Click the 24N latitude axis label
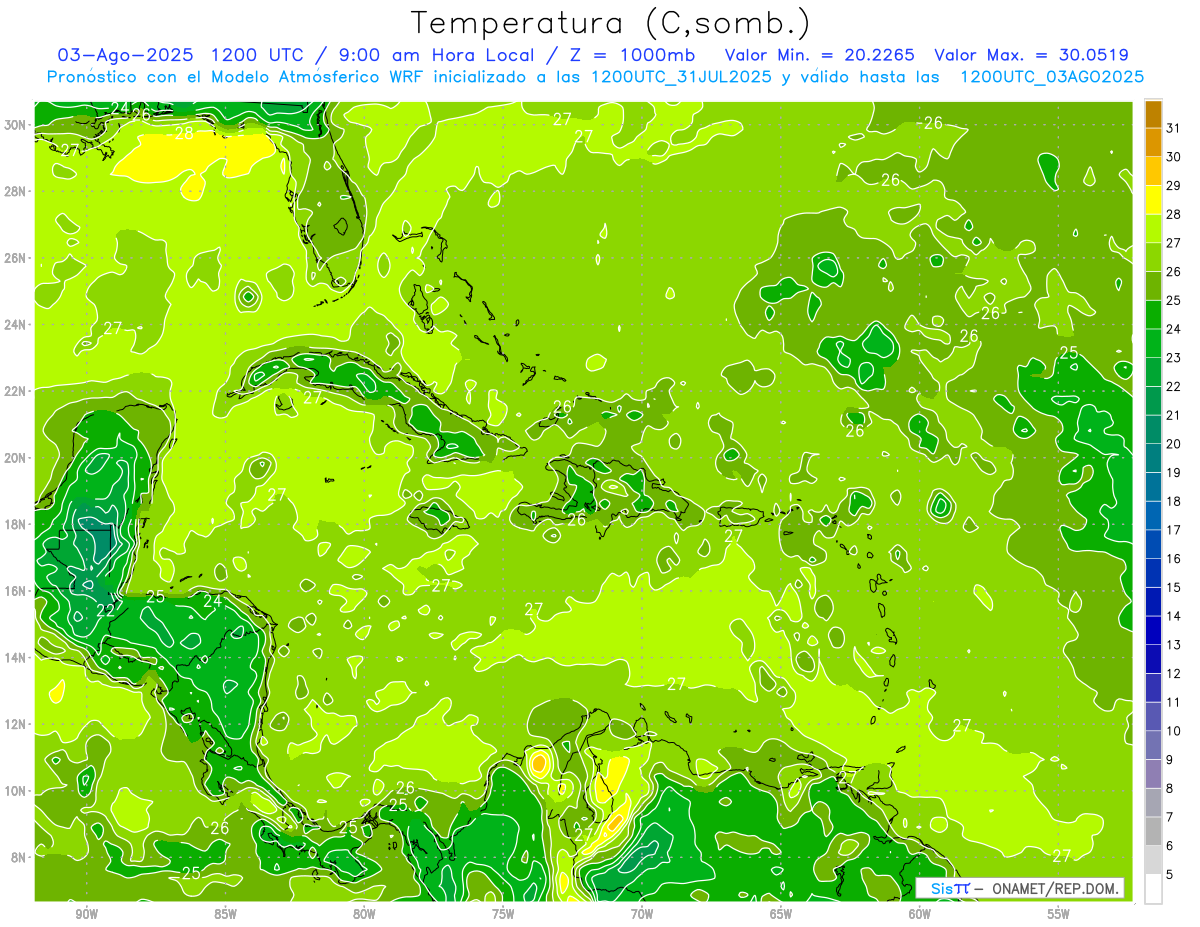Image resolution: width=1200 pixels, height=927 pixels. 14,325
